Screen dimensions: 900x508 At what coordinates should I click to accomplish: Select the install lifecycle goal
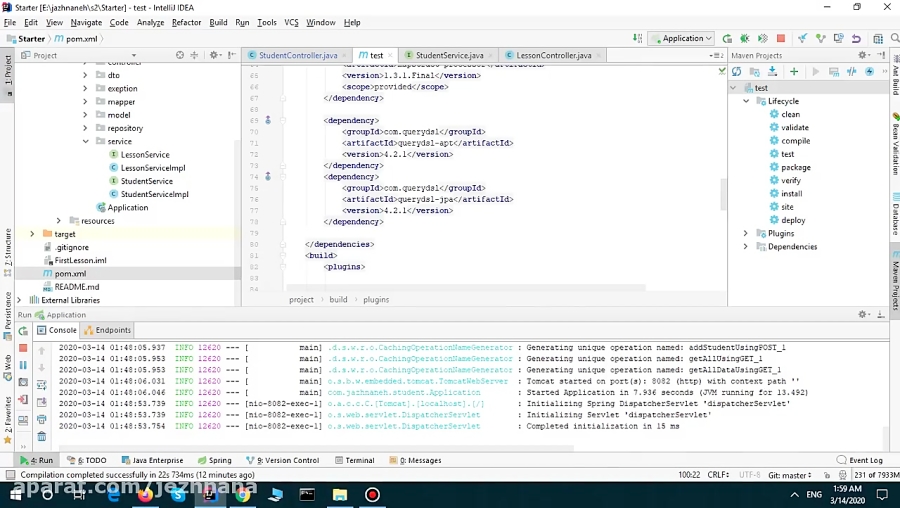coord(792,194)
